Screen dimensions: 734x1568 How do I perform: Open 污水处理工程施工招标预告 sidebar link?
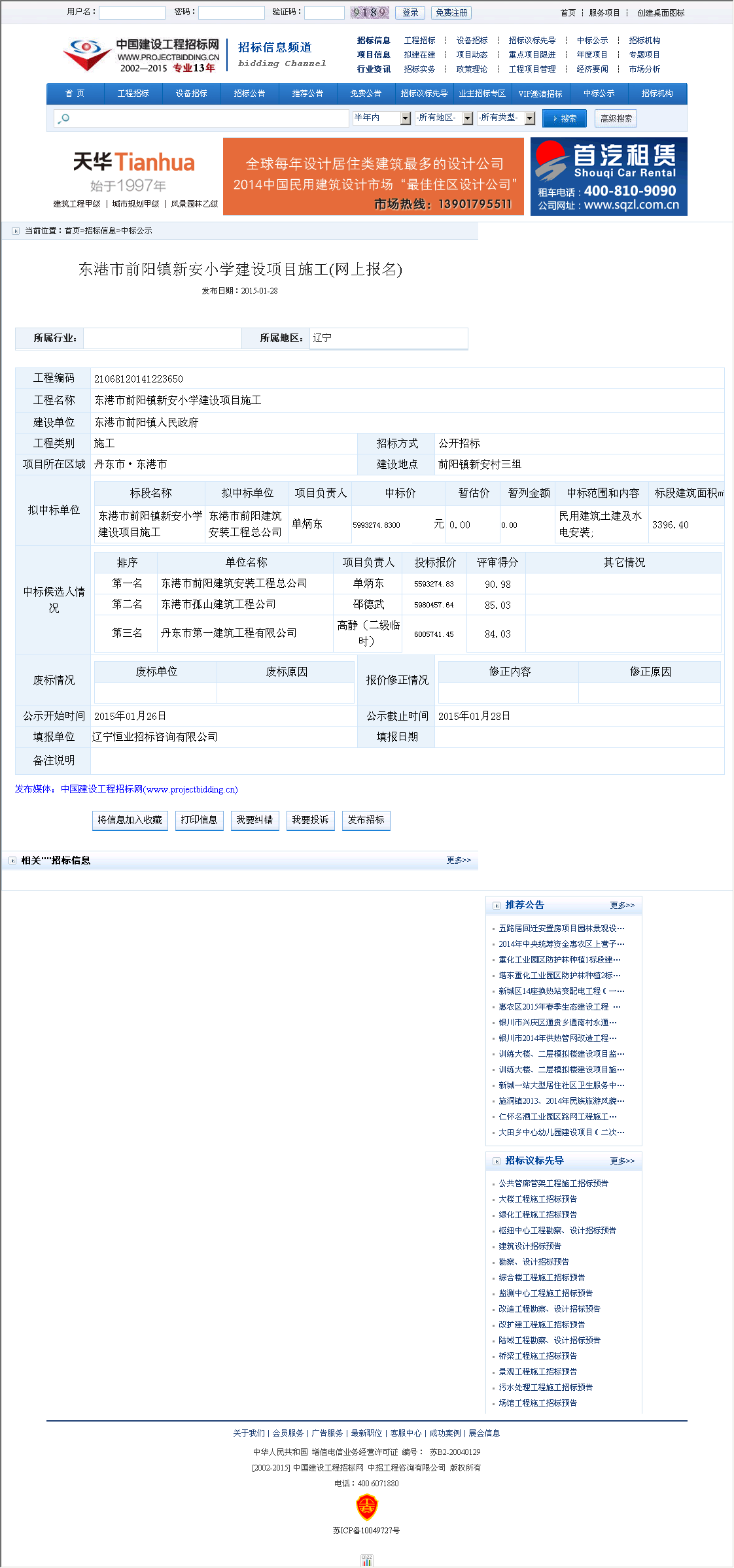click(546, 1388)
